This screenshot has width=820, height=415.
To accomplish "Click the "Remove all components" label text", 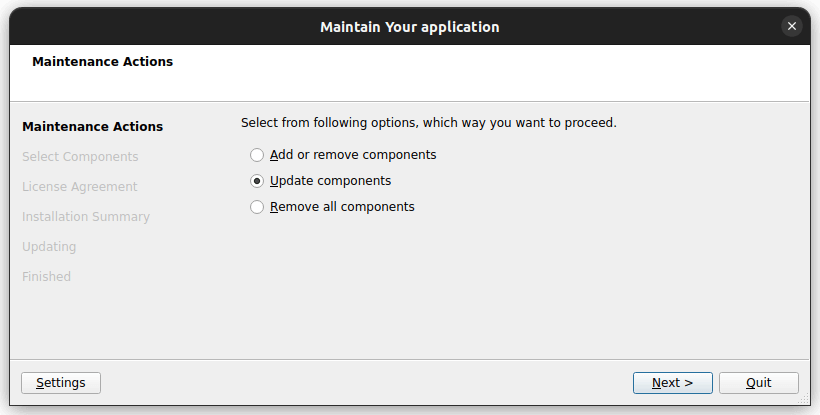I will click(x=342, y=207).
